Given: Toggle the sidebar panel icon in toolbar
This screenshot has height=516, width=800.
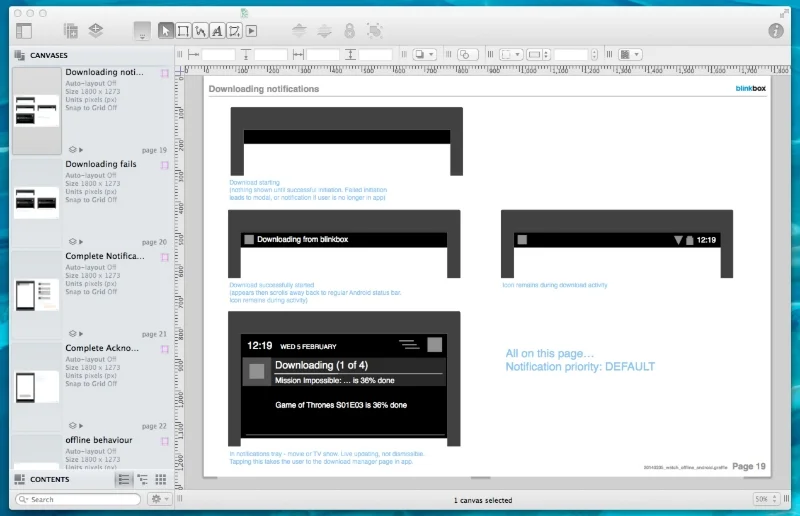Looking at the screenshot, I should (x=24, y=31).
